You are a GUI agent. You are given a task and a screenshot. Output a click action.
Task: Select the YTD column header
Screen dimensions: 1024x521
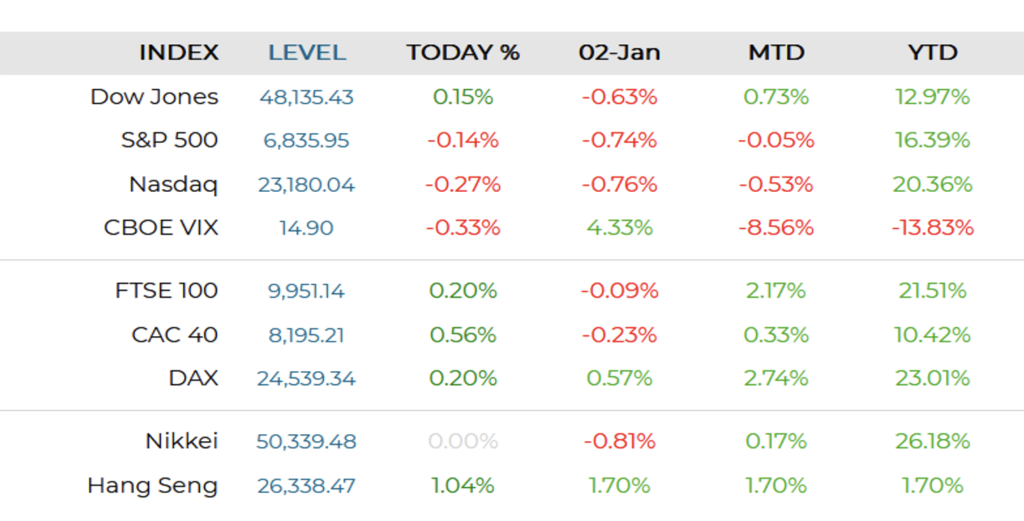[932, 53]
